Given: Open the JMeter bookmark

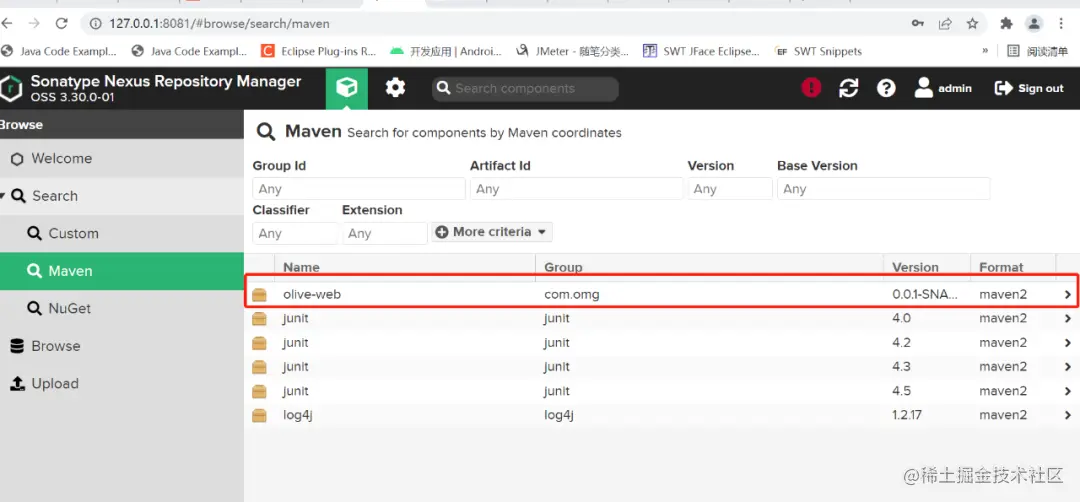Looking at the screenshot, I should (572, 51).
